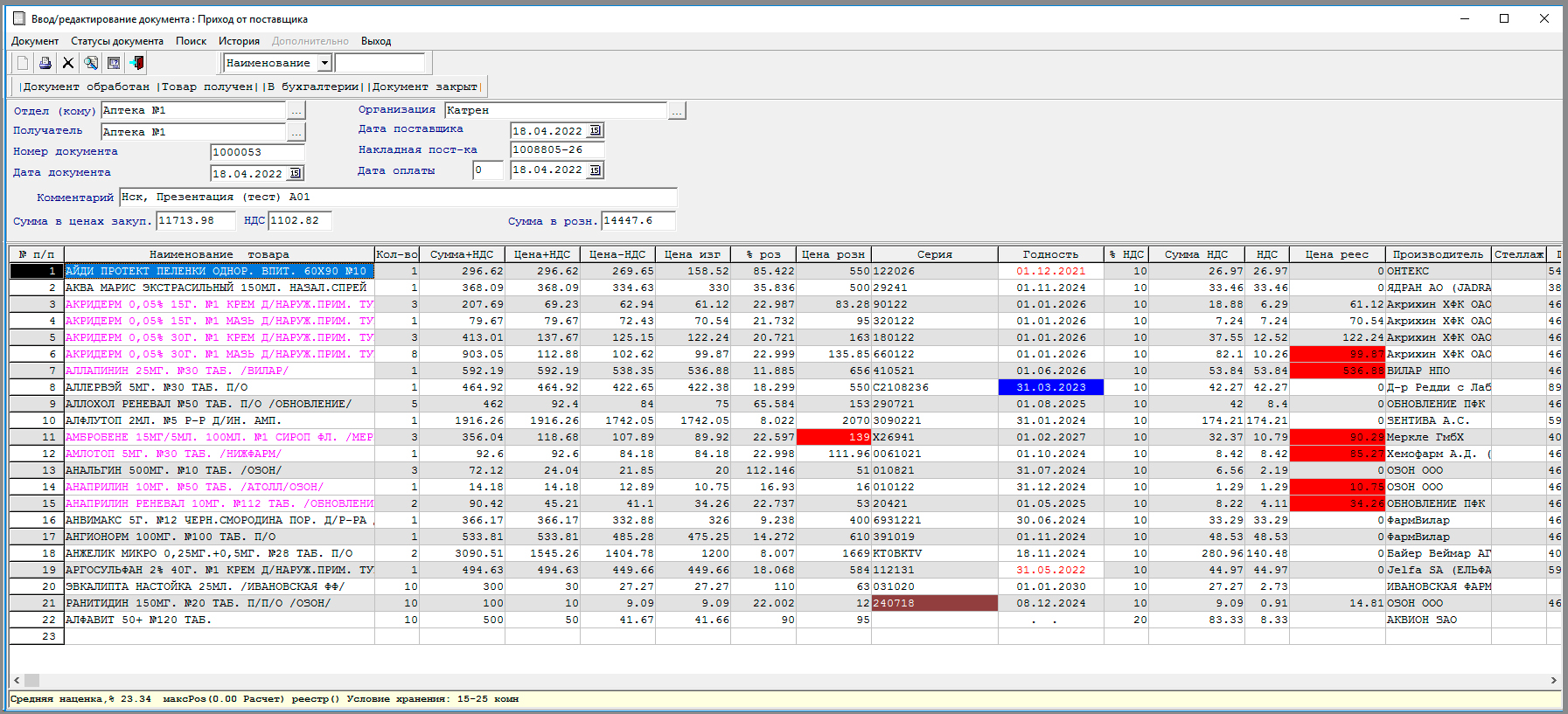Click the Организация field with Катрен
The image size is (1568, 714).
556,110
